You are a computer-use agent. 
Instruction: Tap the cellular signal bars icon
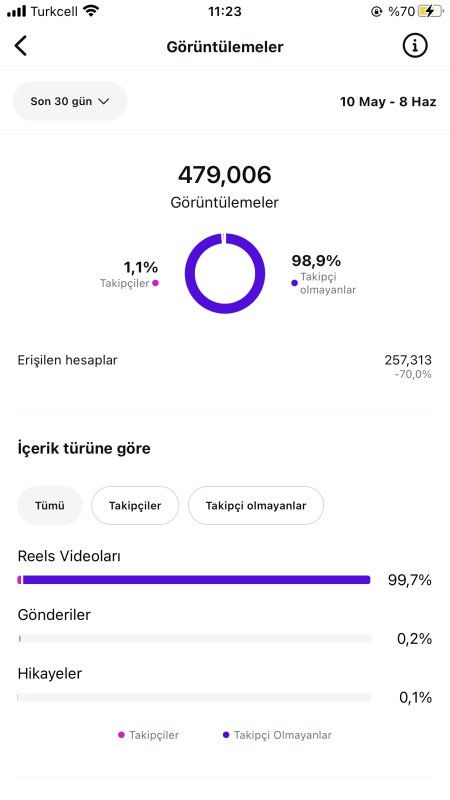pyautogui.click(x=16, y=11)
